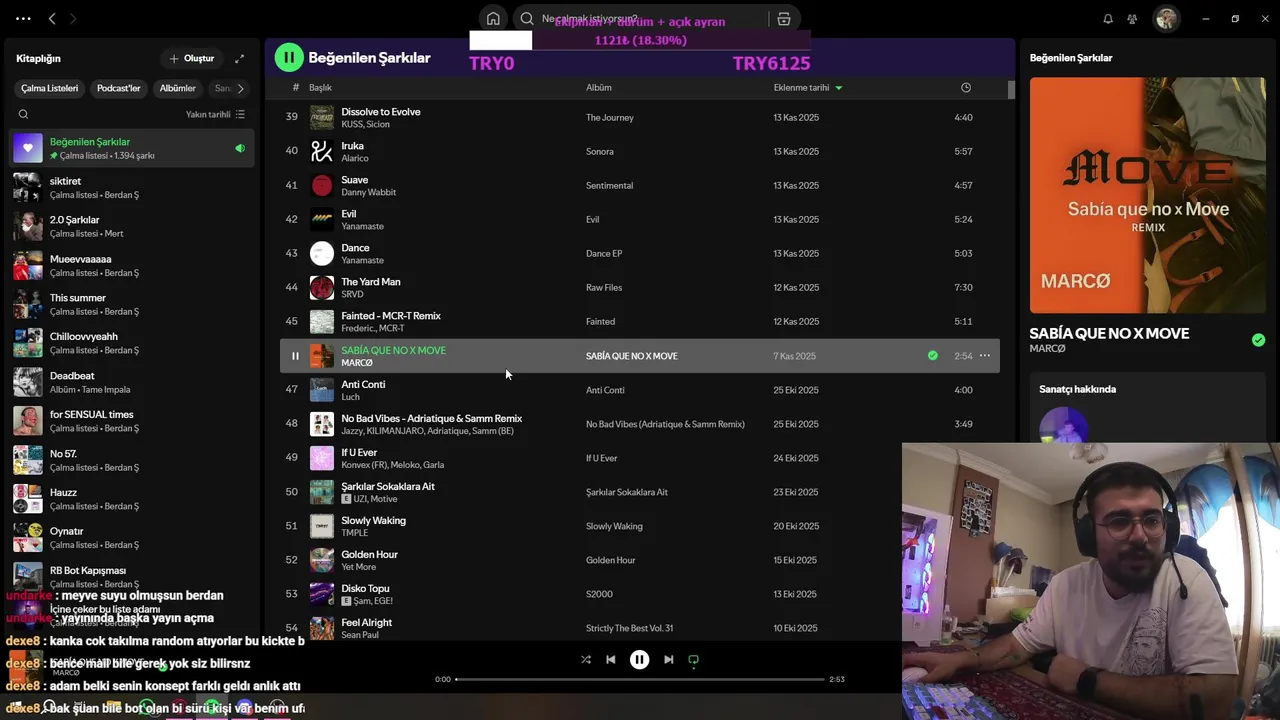Open the Chilloovvyeahh playlist

130,343
